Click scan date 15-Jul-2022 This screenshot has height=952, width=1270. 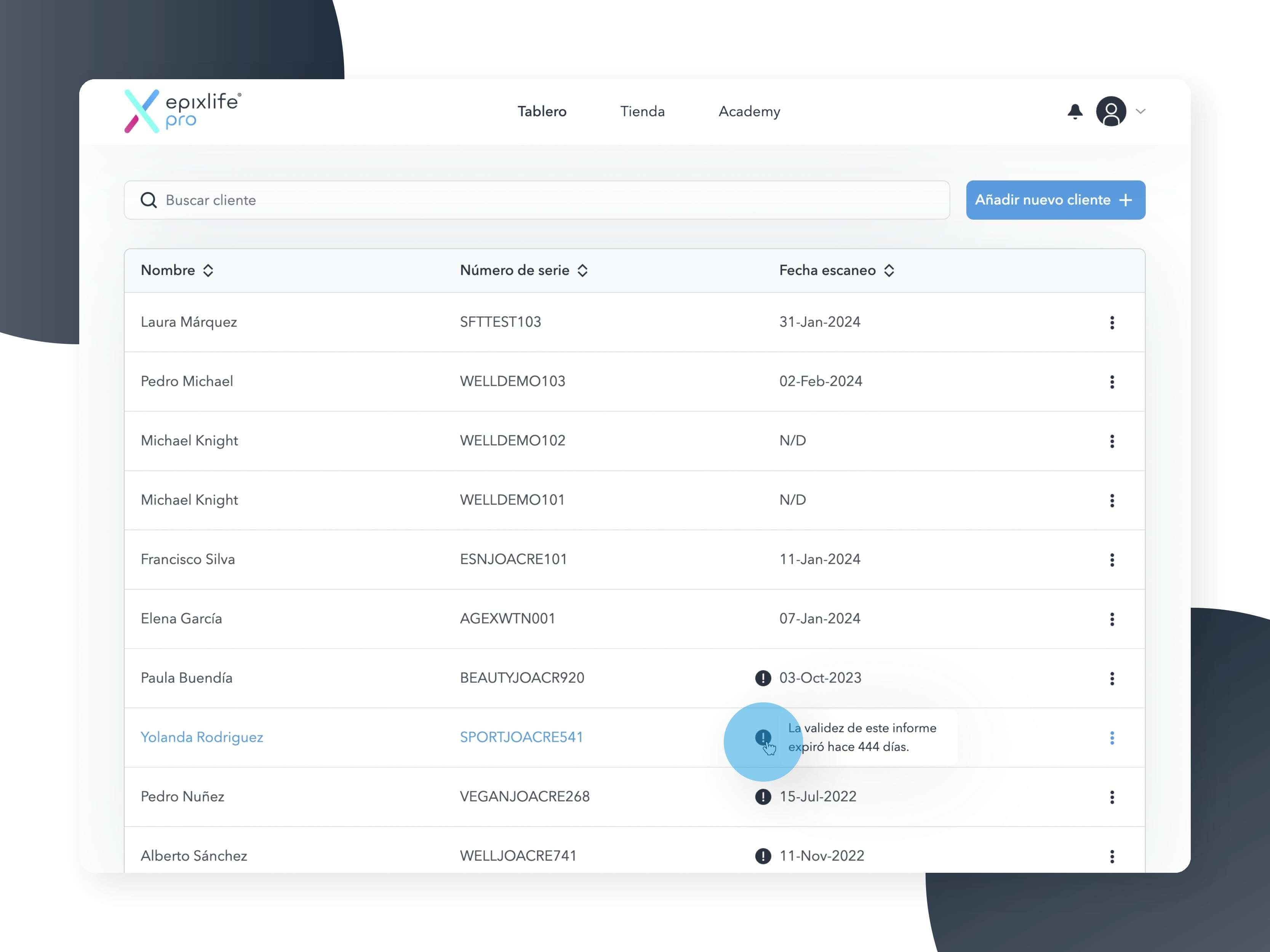click(818, 797)
